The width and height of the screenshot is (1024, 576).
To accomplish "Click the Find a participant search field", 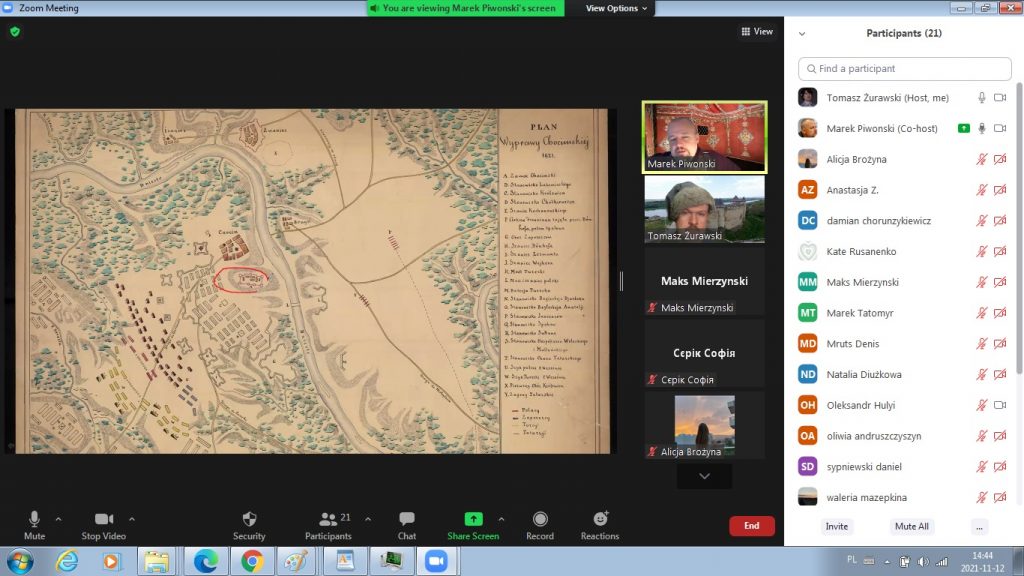I will tap(905, 69).
